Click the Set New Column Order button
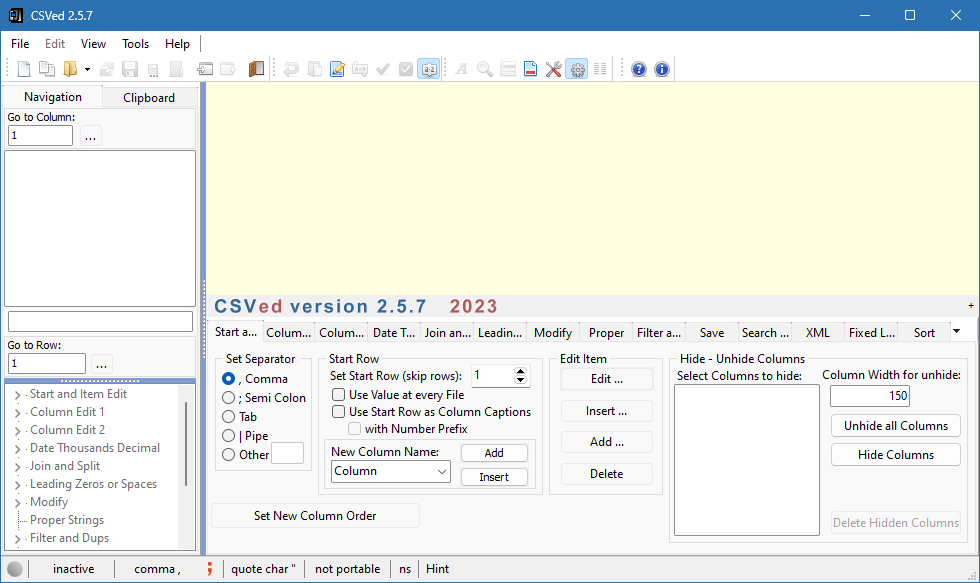980x583 pixels. (315, 516)
